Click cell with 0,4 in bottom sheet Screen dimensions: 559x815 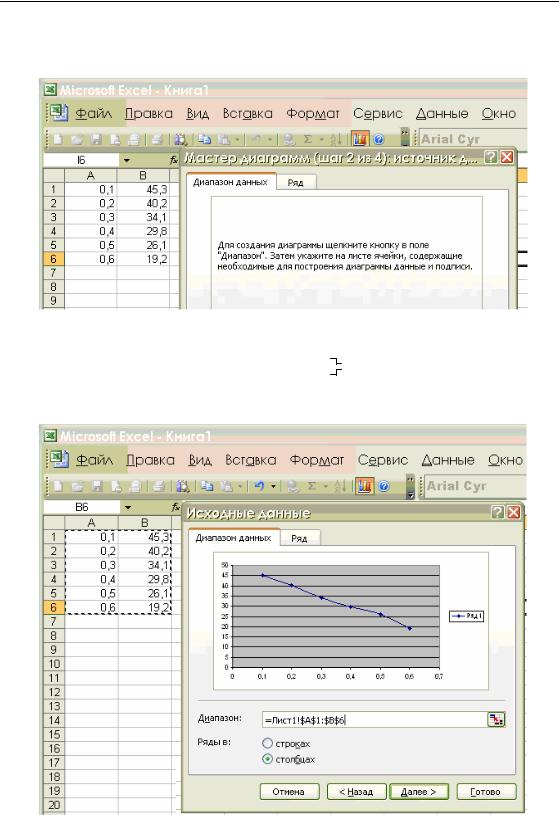tap(92, 579)
